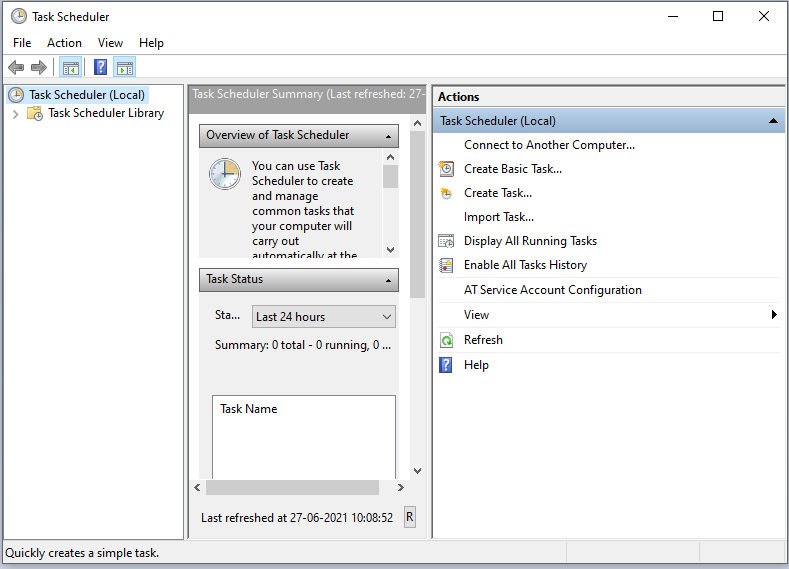
Task: Click the green Refresh icon
Action: 446,340
